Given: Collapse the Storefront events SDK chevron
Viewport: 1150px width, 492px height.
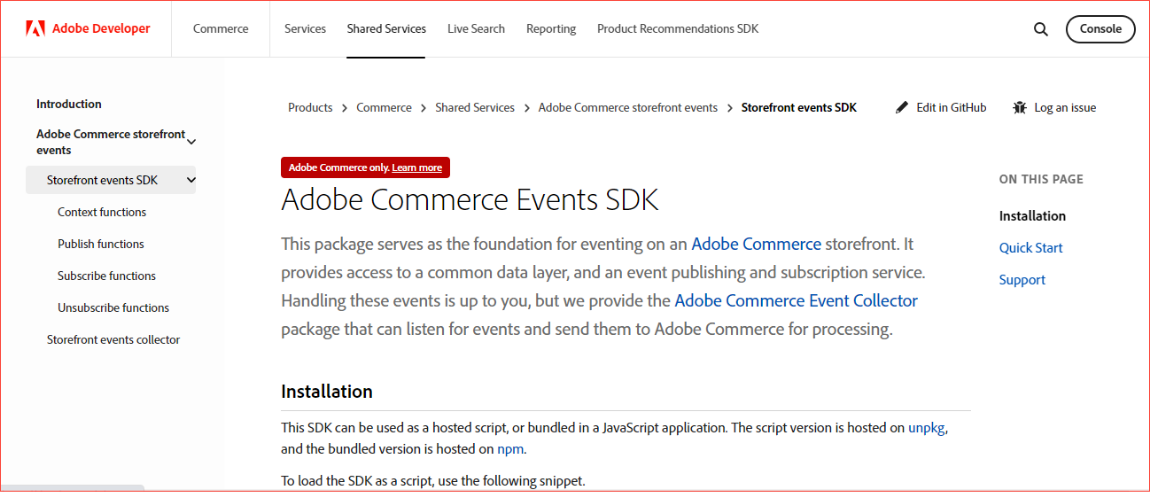Looking at the screenshot, I should pyautogui.click(x=191, y=180).
